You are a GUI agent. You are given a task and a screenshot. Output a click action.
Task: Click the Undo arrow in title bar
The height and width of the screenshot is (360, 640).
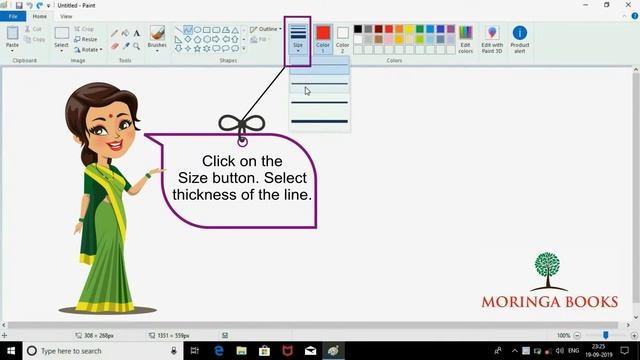point(29,5)
